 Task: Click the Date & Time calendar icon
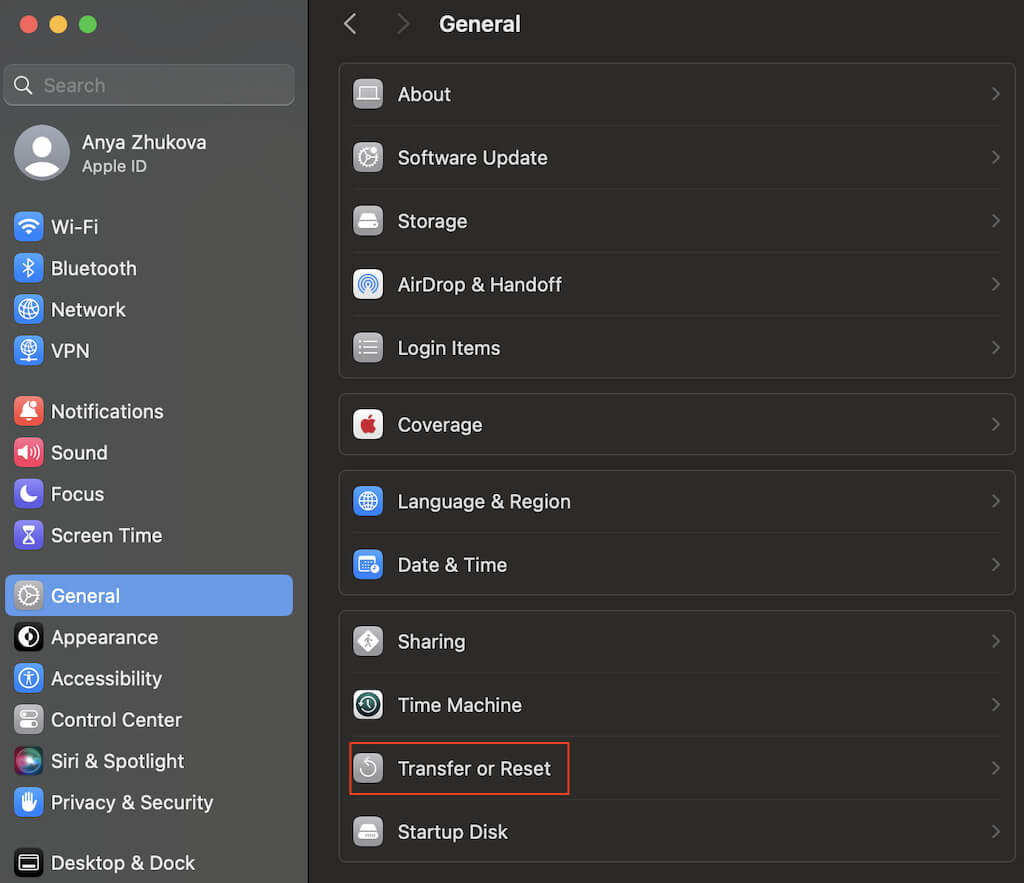click(x=368, y=564)
